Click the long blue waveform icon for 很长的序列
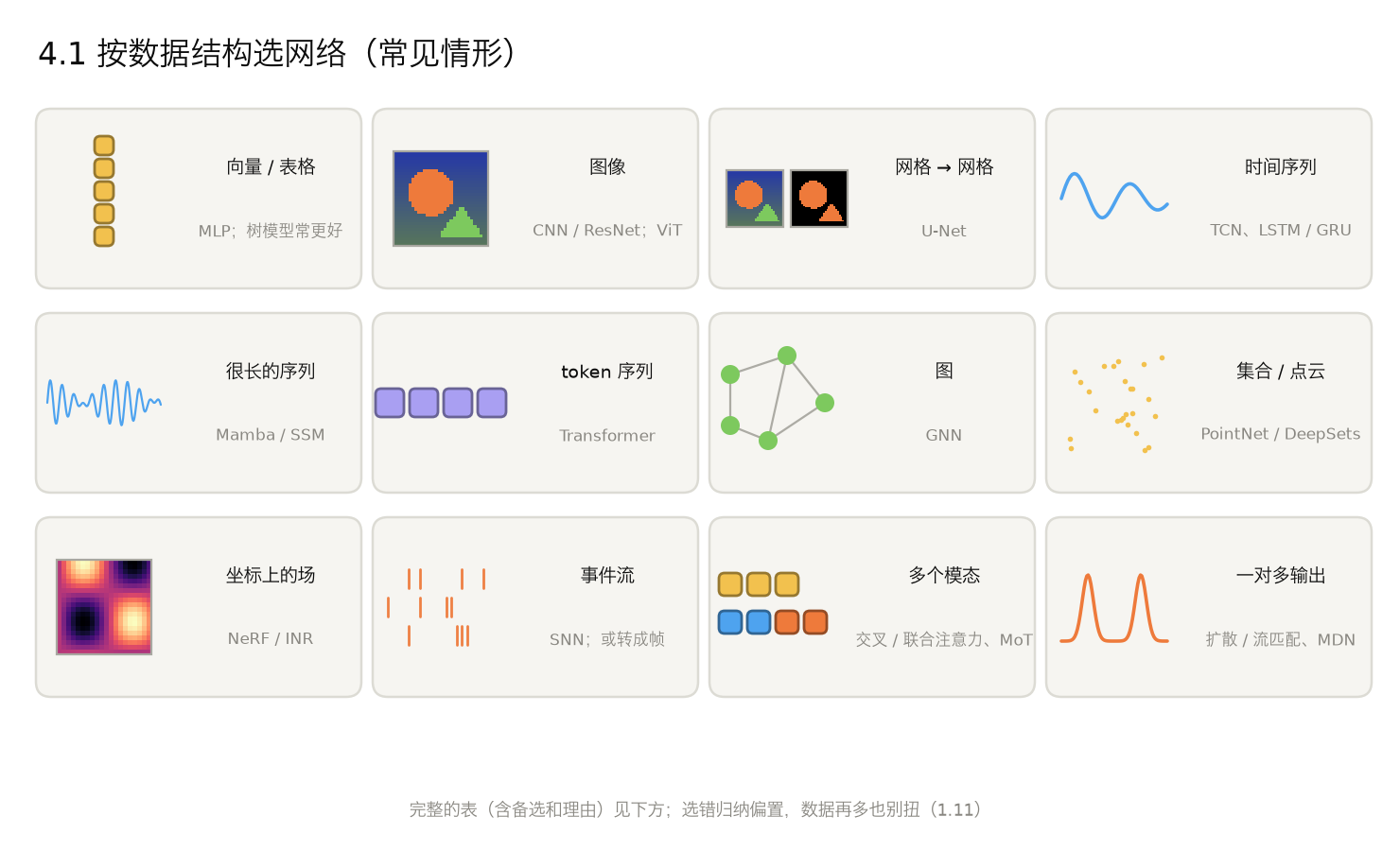Viewport: 1400px width, 851px height. 104,403
